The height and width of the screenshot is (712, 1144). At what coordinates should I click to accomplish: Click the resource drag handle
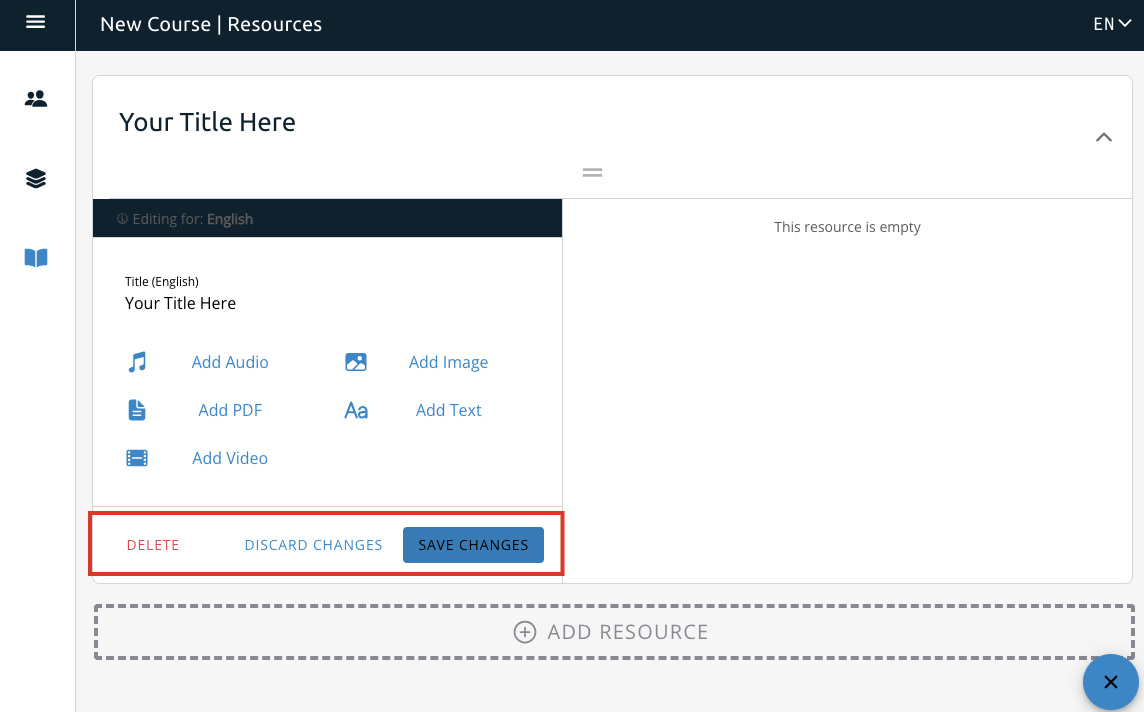tap(592, 172)
